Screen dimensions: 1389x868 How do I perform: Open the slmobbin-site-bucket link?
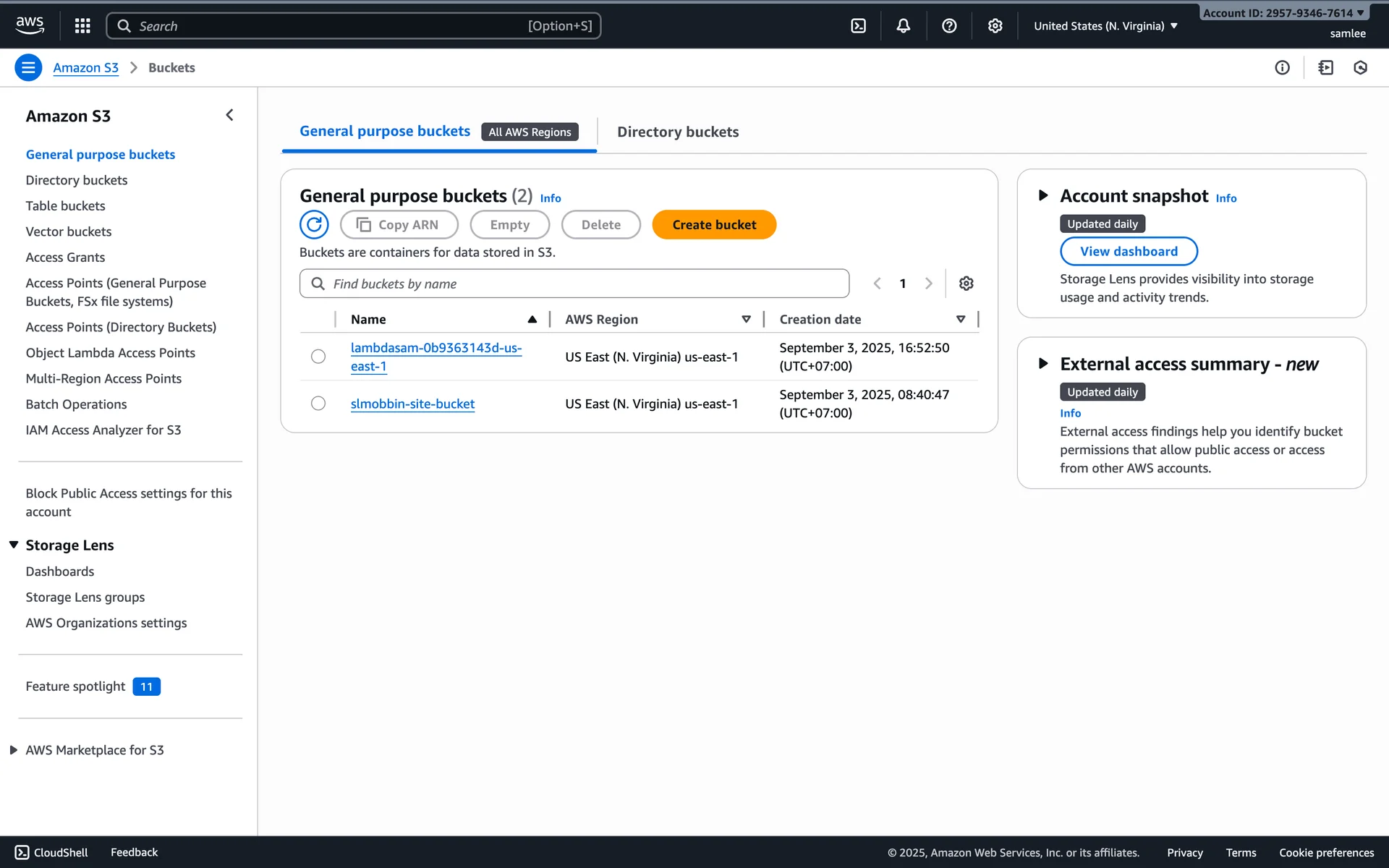click(x=412, y=404)
